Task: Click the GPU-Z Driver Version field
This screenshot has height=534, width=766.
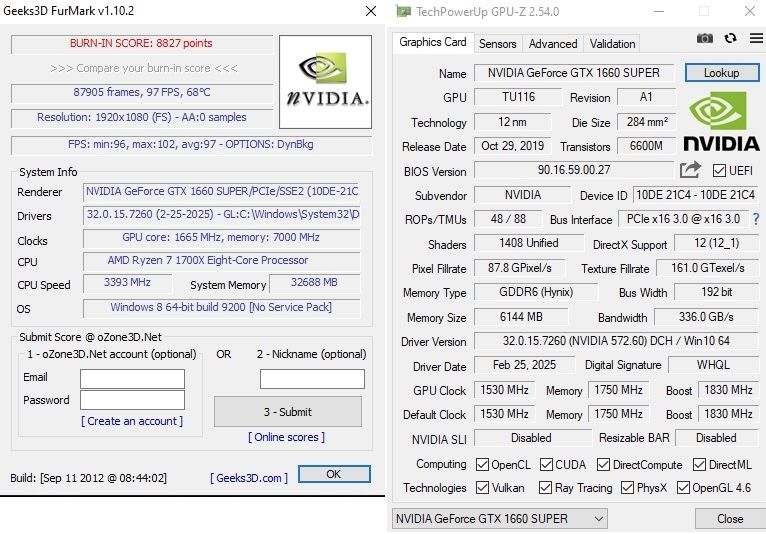Action: (617, 341)
